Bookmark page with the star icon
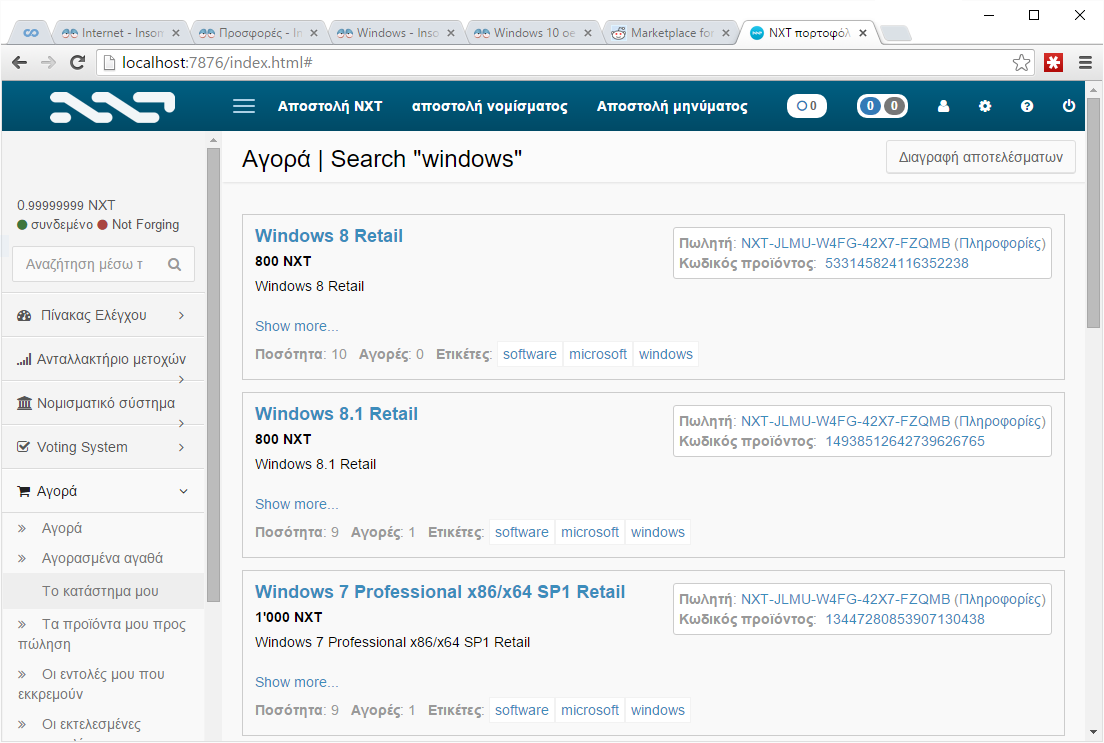 1021,63
